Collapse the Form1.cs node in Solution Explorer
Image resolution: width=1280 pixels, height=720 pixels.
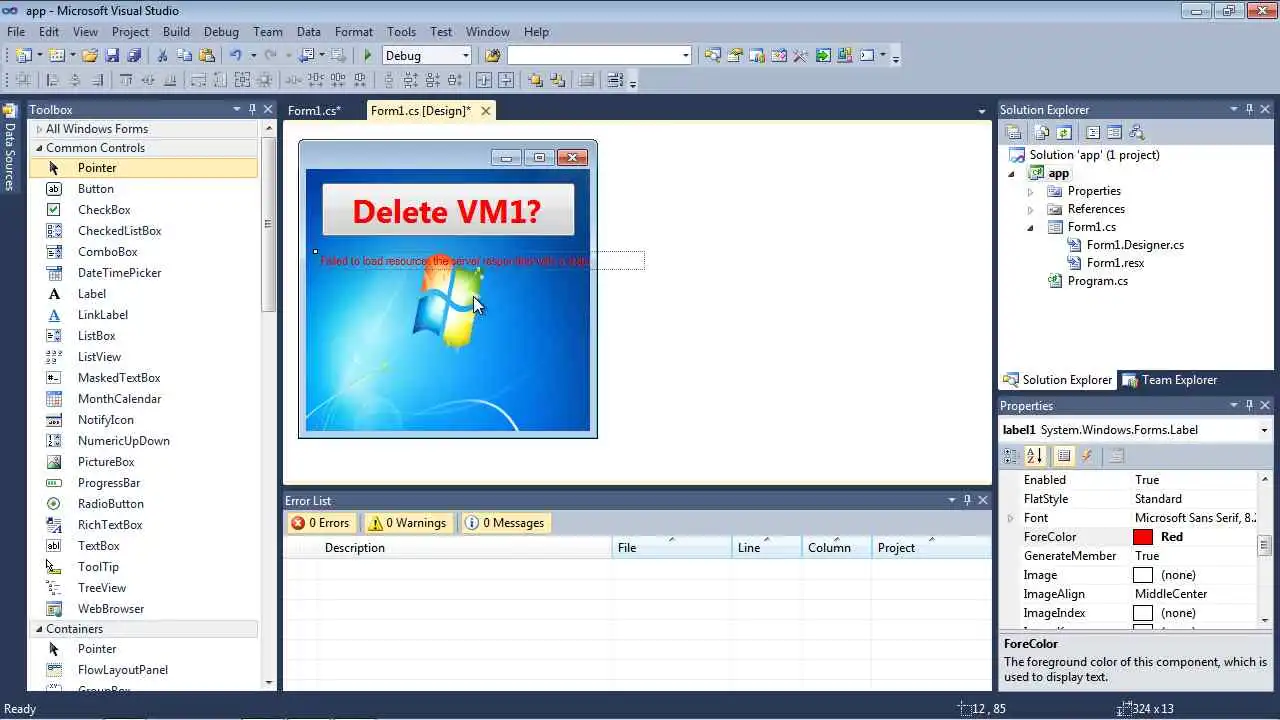point(1030,227)
